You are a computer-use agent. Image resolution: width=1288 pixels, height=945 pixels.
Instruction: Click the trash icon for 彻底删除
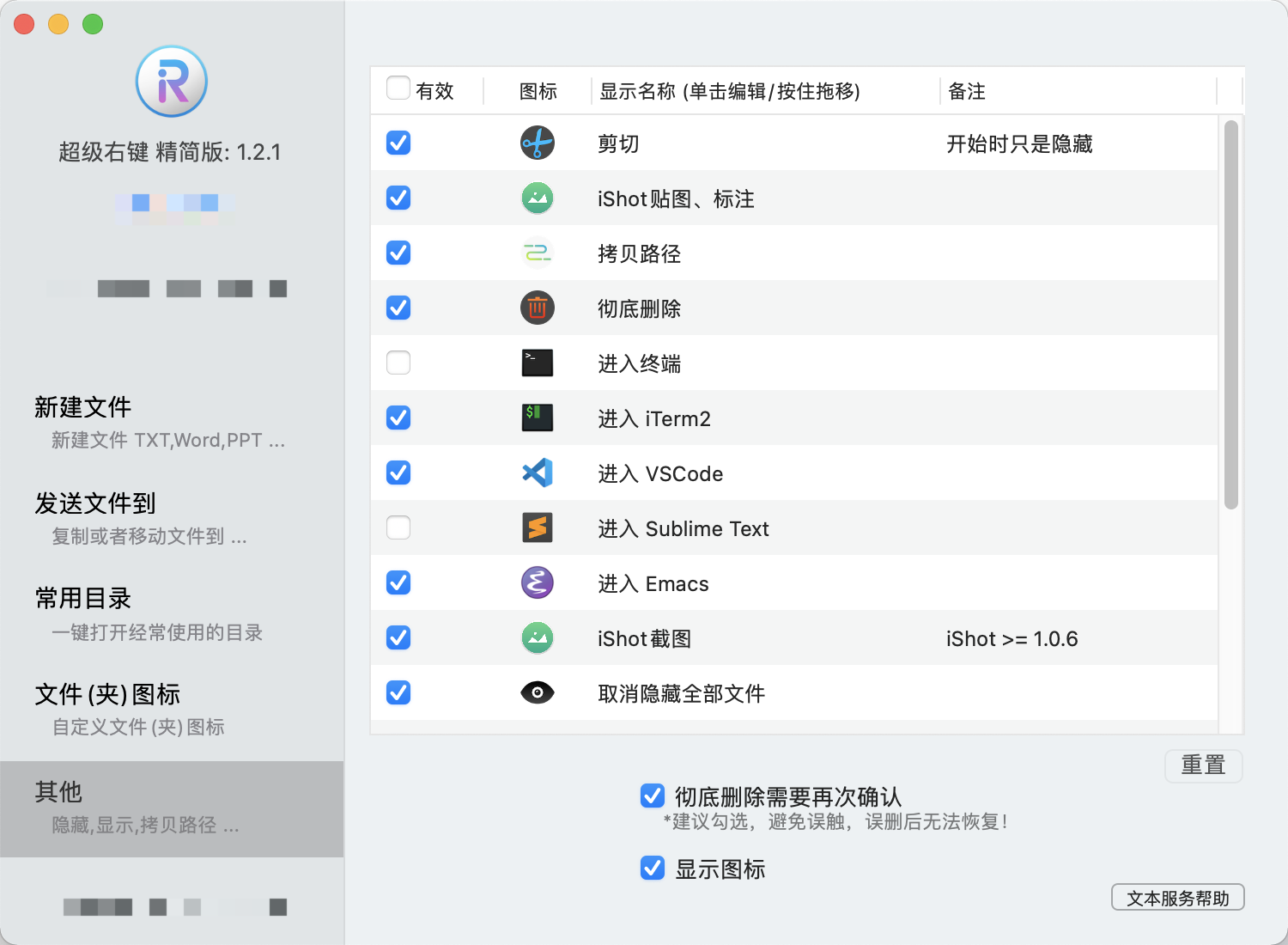point(538,308)
